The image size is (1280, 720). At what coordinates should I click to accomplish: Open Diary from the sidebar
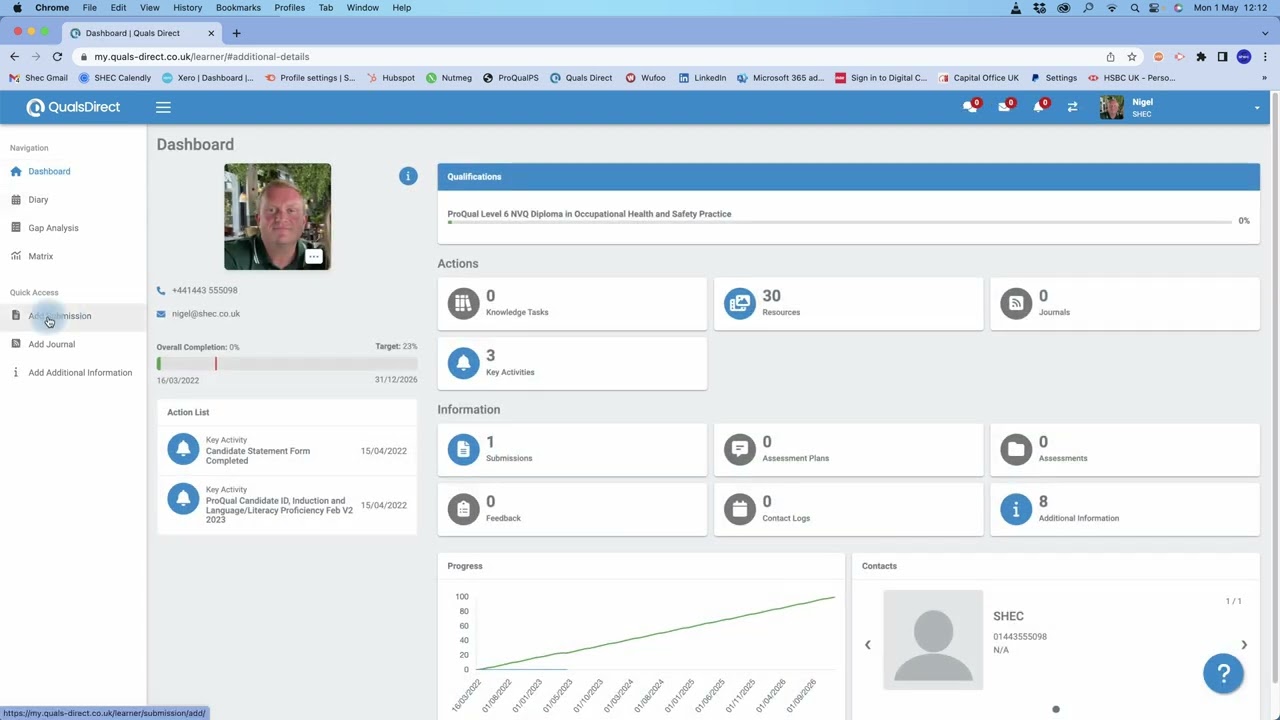tap(38, 199)
